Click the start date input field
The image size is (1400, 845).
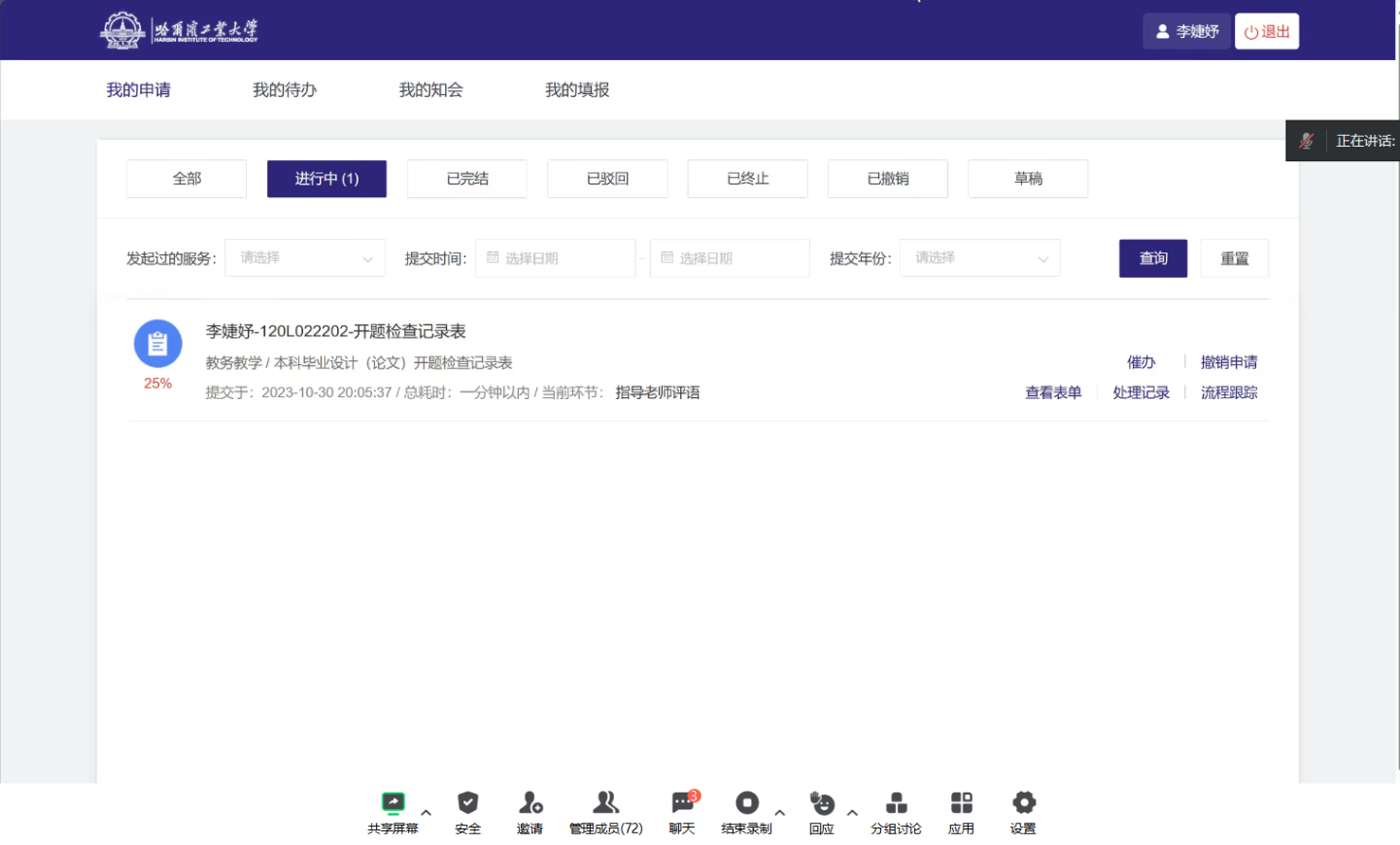555,258
